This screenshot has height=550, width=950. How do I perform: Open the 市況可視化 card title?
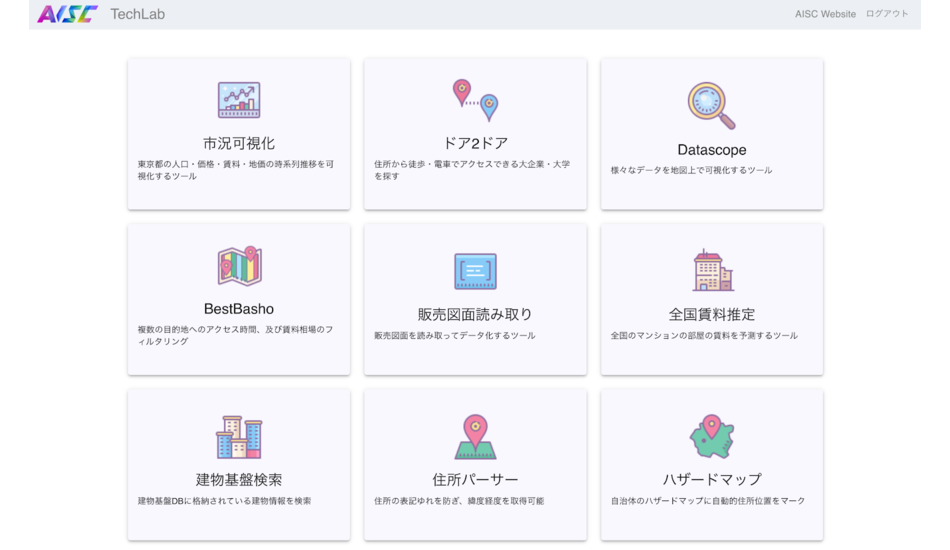pyautogui.click(x=239, y=143)
